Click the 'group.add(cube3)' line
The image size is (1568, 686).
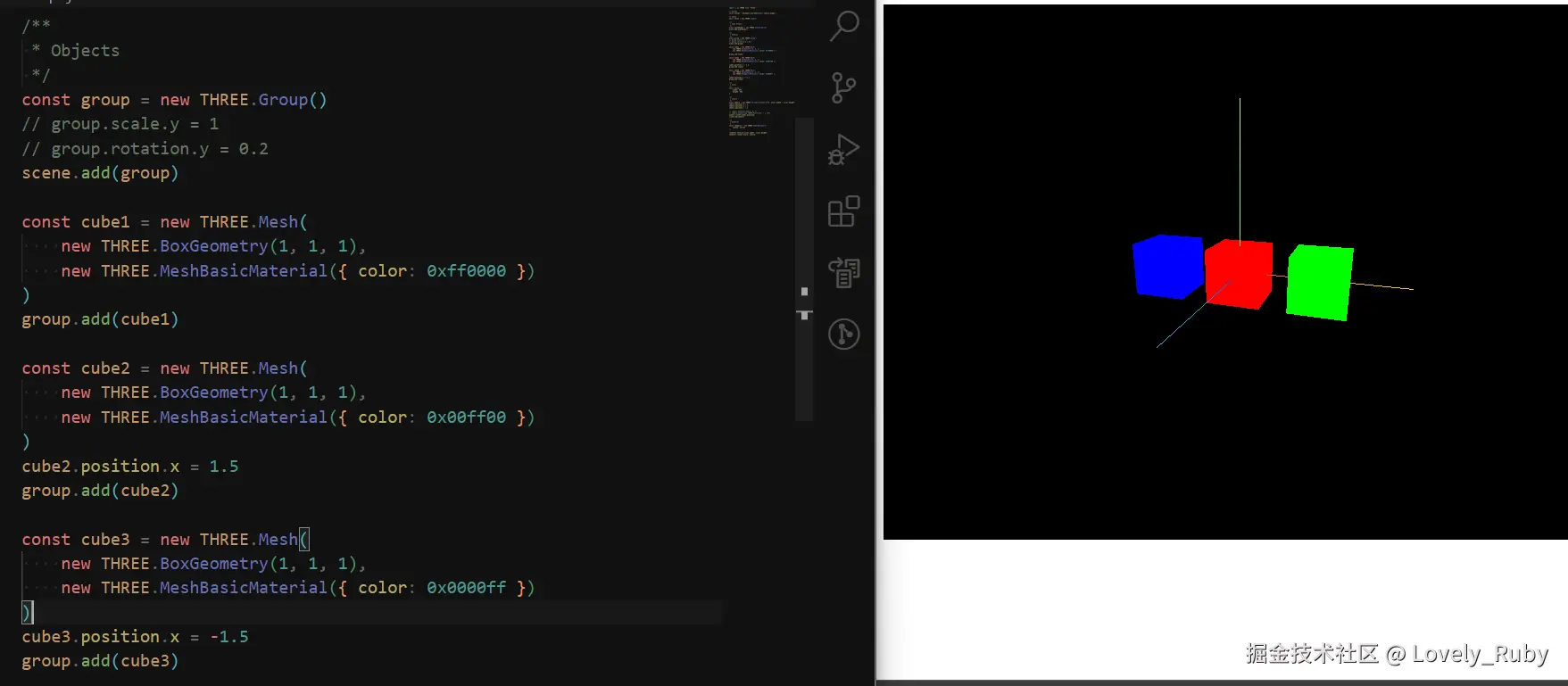point(100,661)
